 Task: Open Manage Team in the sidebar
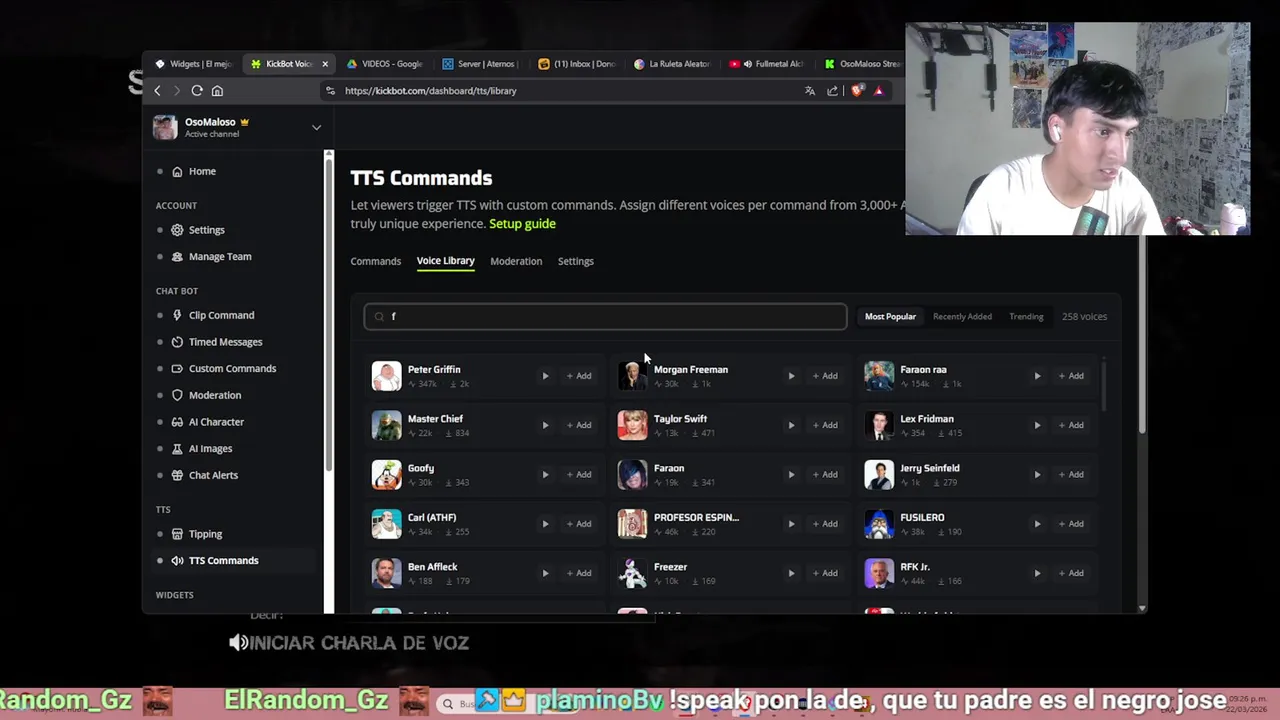click(x=220, y=257)
